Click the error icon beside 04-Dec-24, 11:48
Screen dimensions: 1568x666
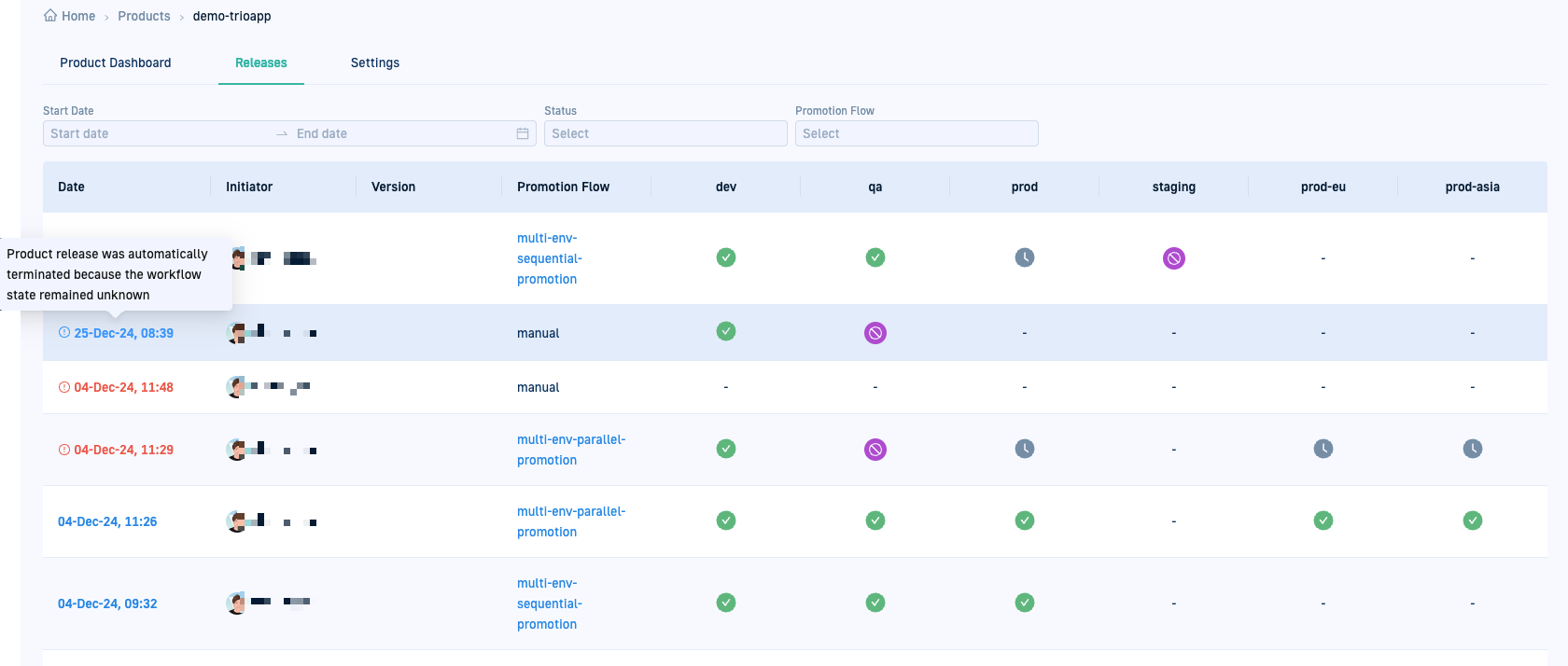tap(64, 387)
